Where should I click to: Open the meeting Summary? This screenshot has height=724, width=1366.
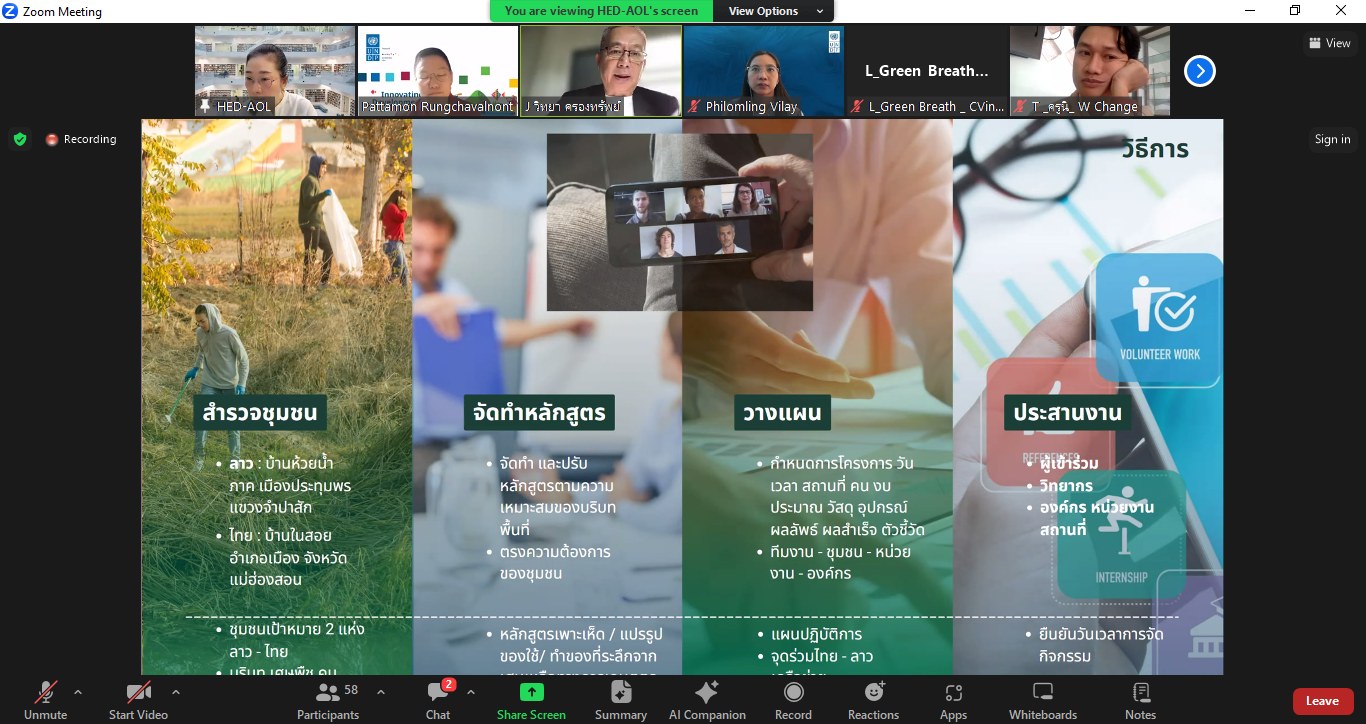(621, 698)
